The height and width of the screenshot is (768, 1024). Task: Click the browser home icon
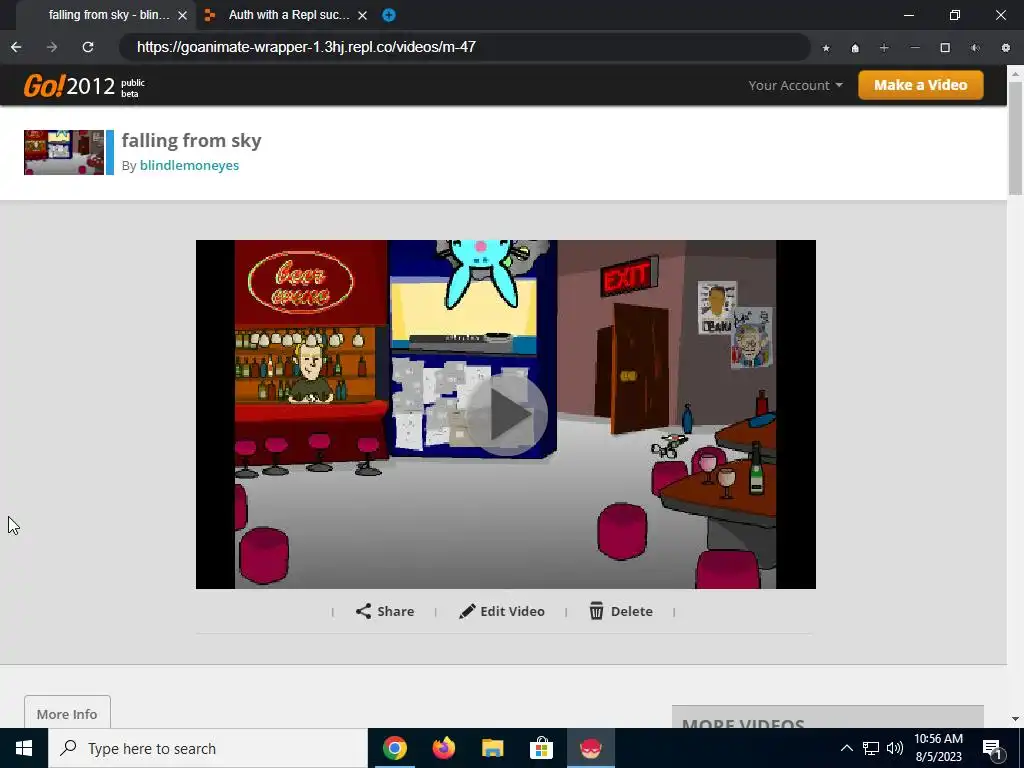coord(855,48)
